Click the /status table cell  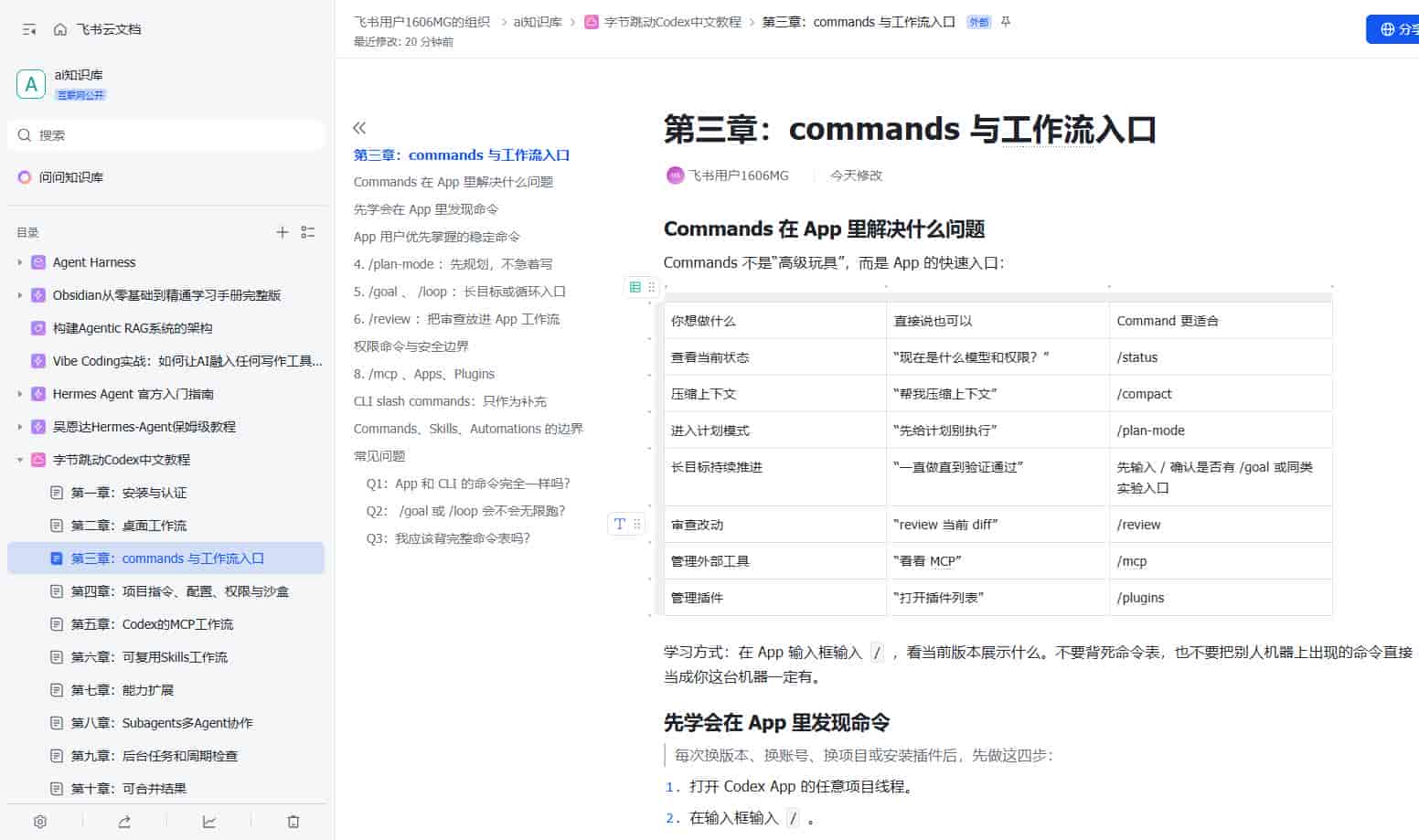coord(1221,357)
